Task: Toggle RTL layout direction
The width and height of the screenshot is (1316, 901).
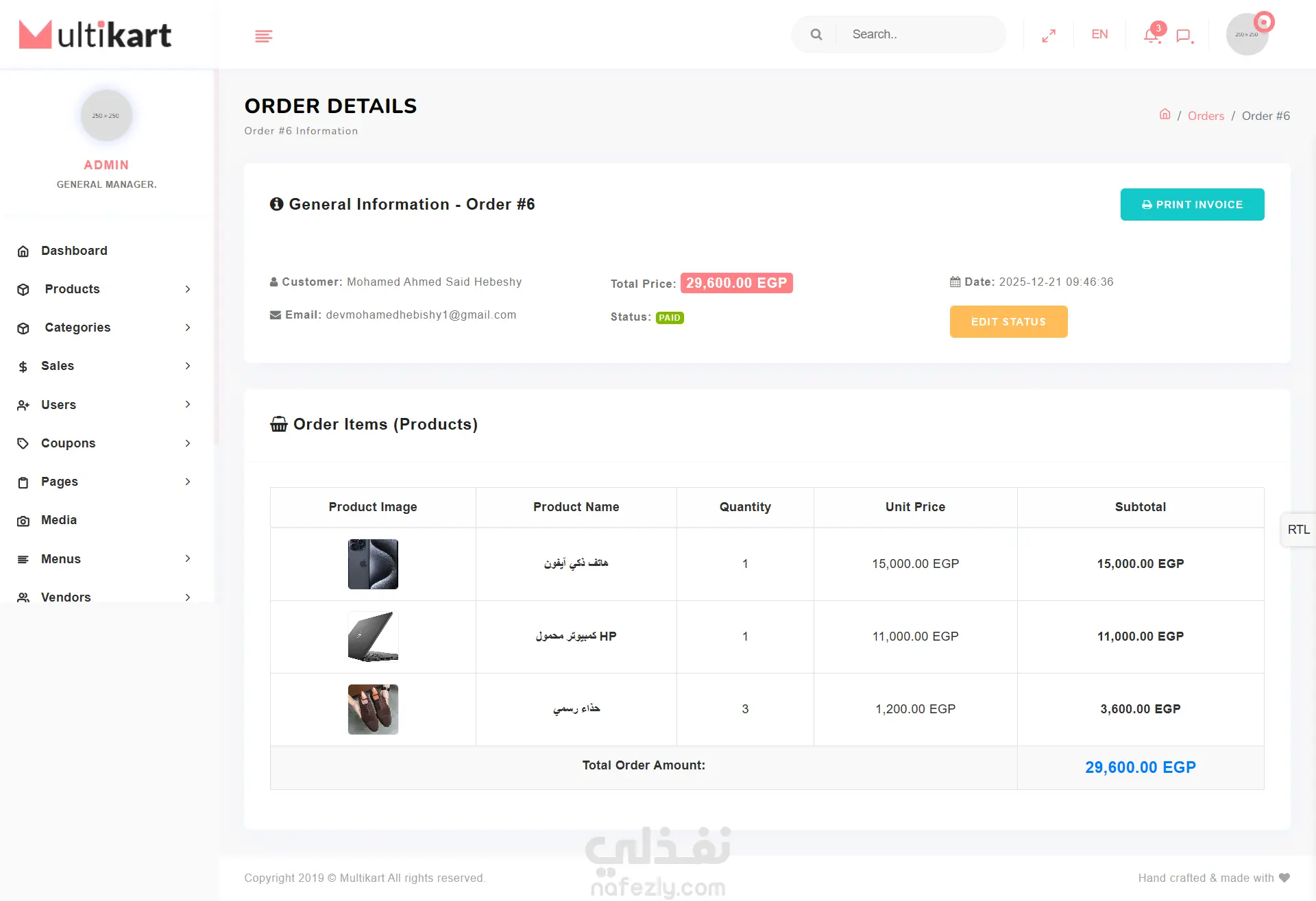Action: (1298, 530)
